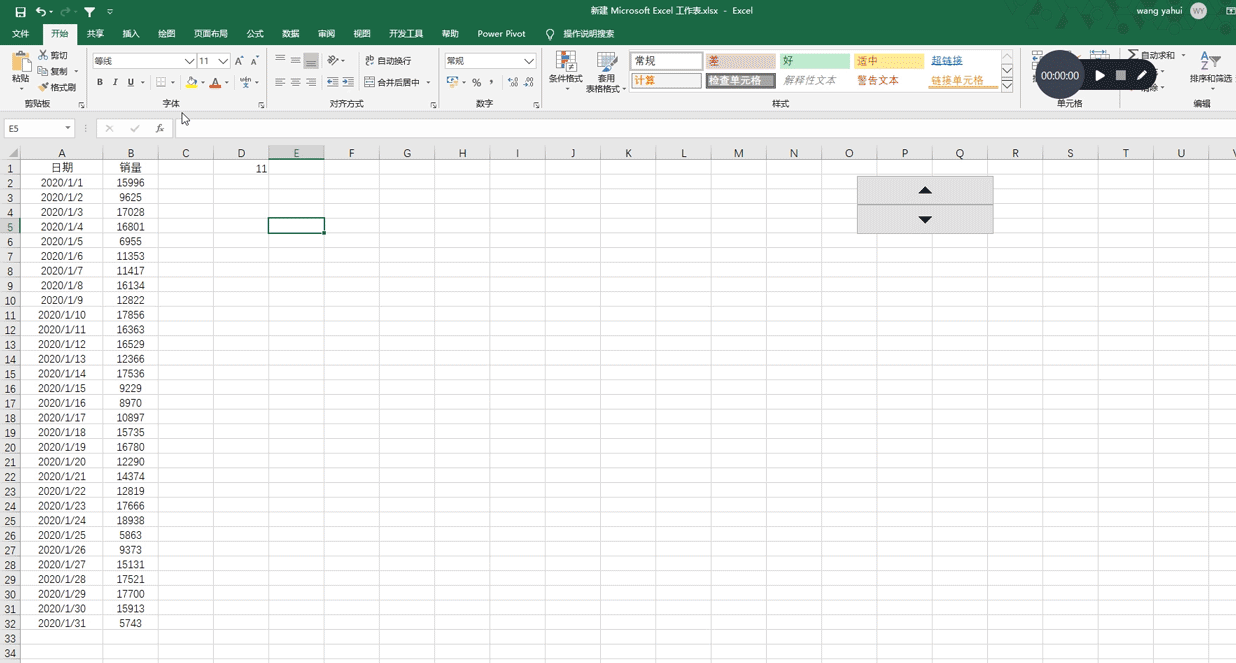1236x663 pixels.
Task: Open the Page Layout (页面布局) tab
Action: click(x=211, y=34)
